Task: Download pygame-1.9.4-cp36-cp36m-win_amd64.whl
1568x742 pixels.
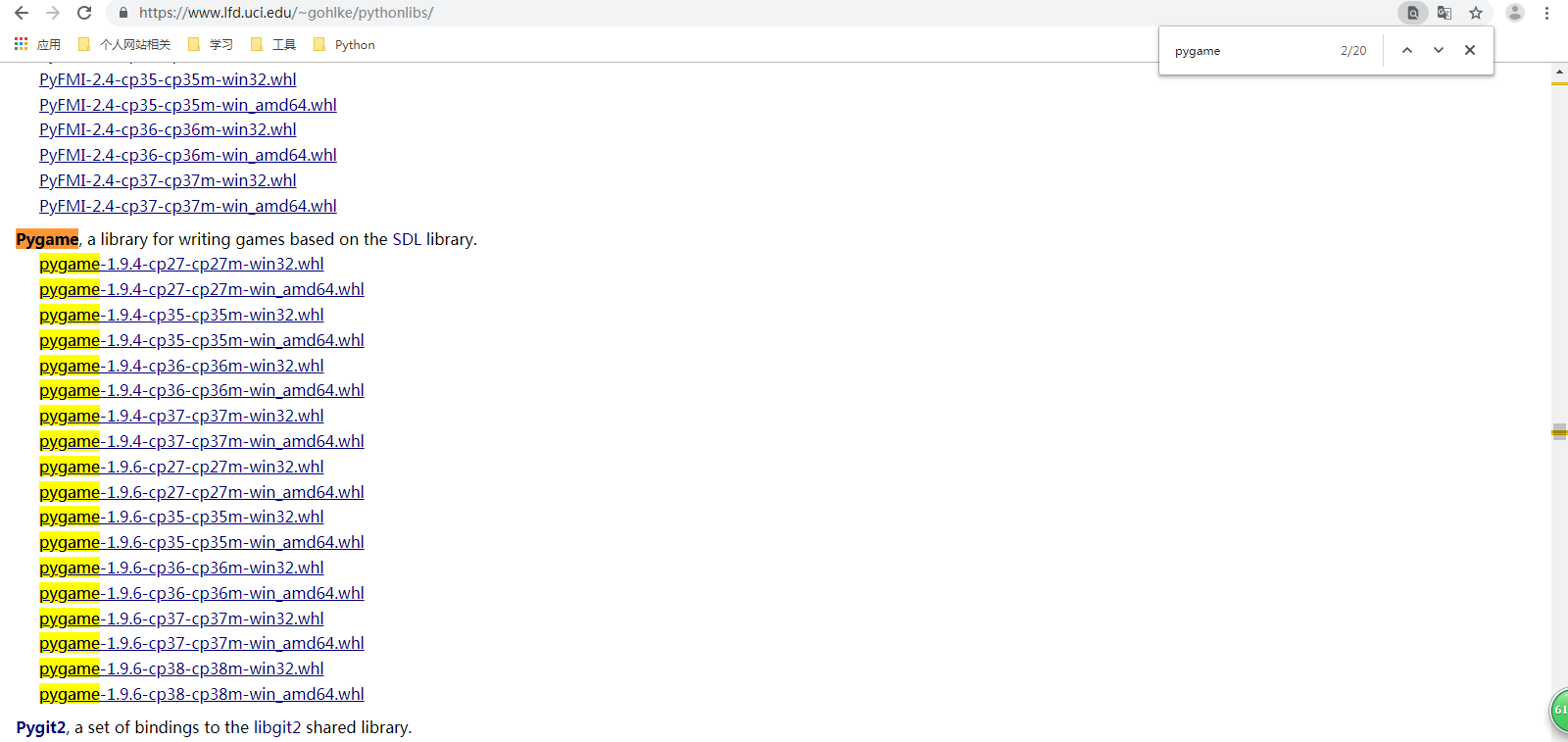Action: point(202,390)
